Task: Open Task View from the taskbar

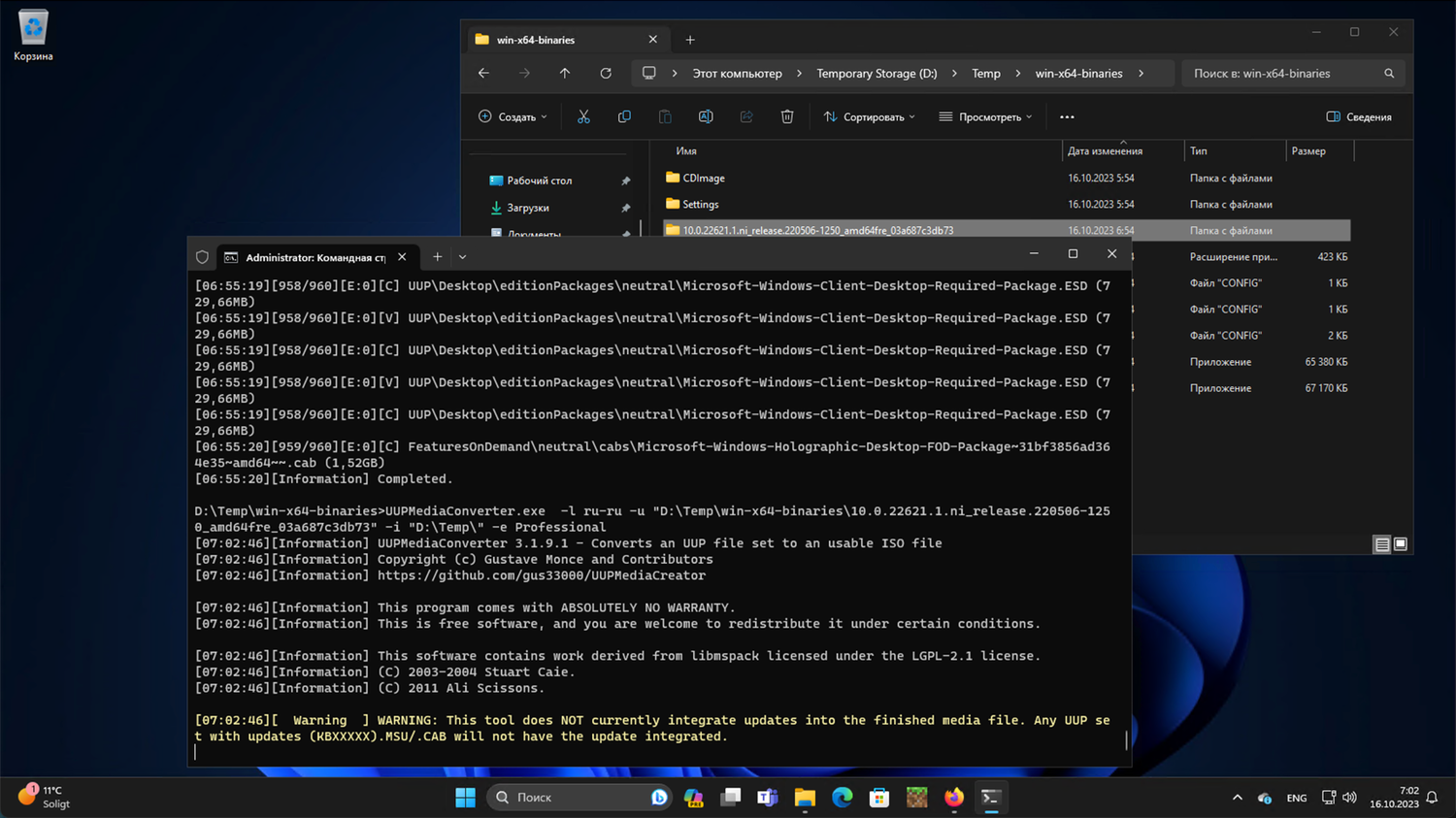Action: pos(731,797)
